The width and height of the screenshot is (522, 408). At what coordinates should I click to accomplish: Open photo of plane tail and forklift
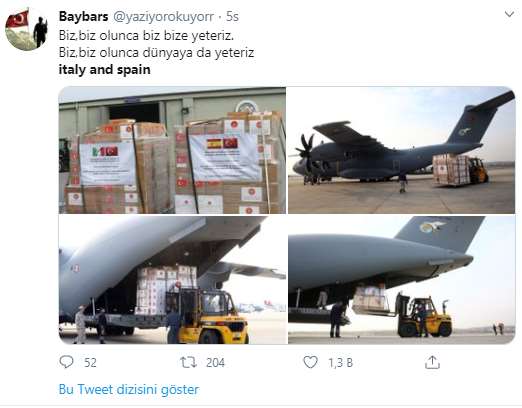pos(402,280)
